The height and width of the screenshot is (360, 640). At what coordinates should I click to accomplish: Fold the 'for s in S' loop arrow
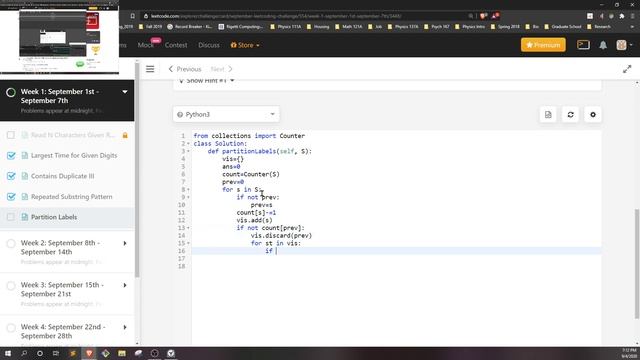pos(188,189)
